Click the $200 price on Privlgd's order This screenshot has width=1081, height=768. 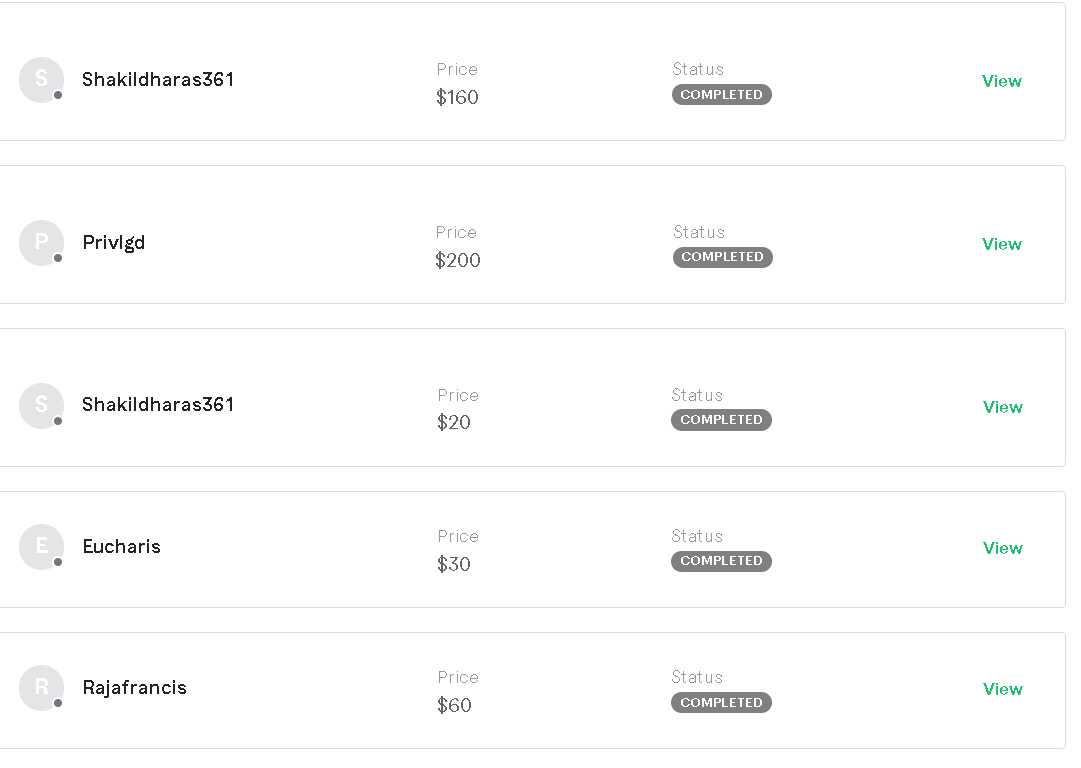(458, 261)
